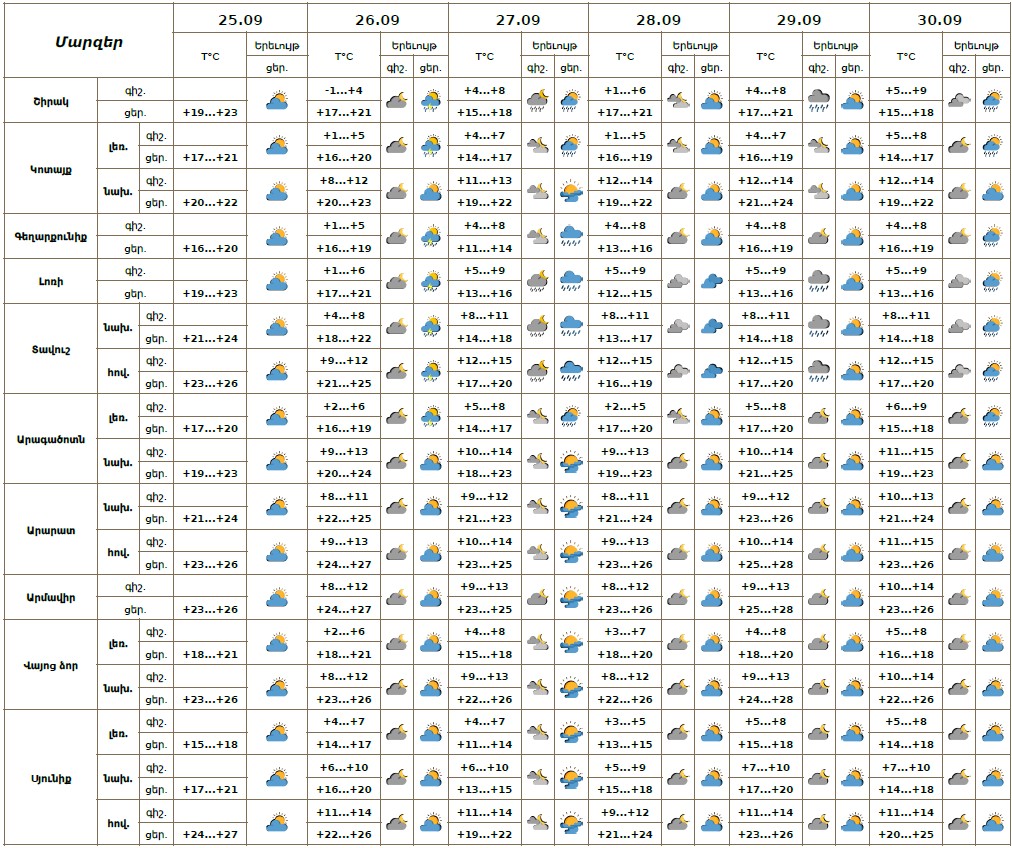The image size is (1012, 848).
Task: Click Shirak's night rain icon under 29.09
Action: pyautogui.click(x=819, y=100)
